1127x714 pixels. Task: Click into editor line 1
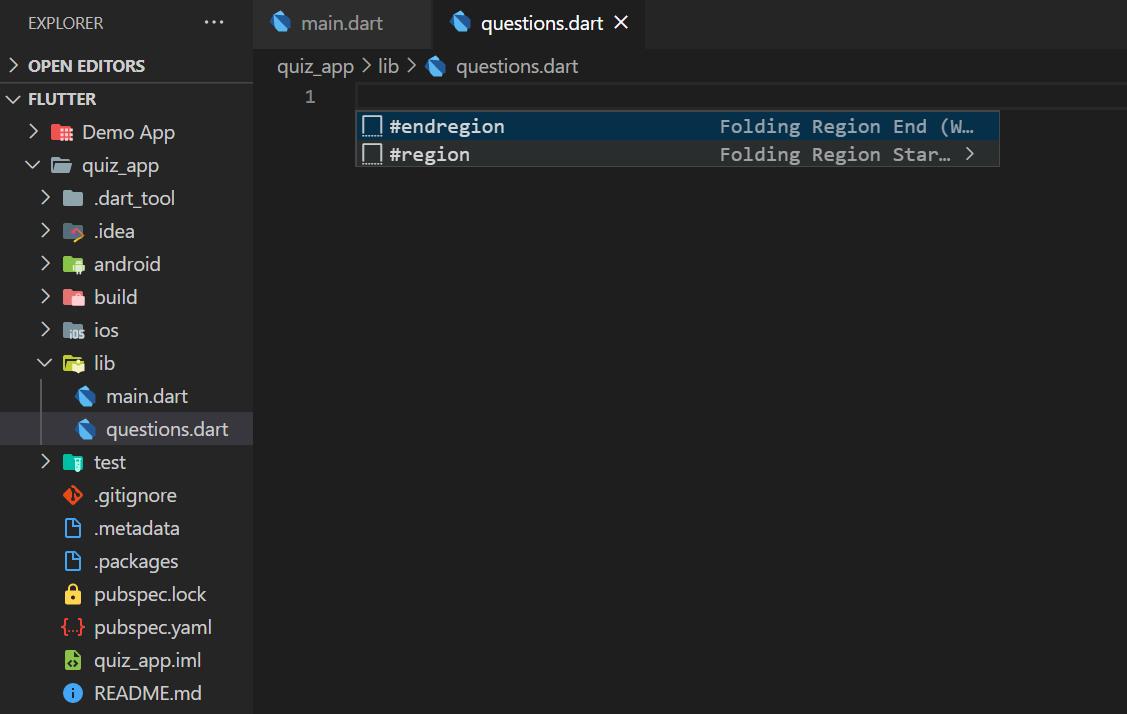(700, 97)
